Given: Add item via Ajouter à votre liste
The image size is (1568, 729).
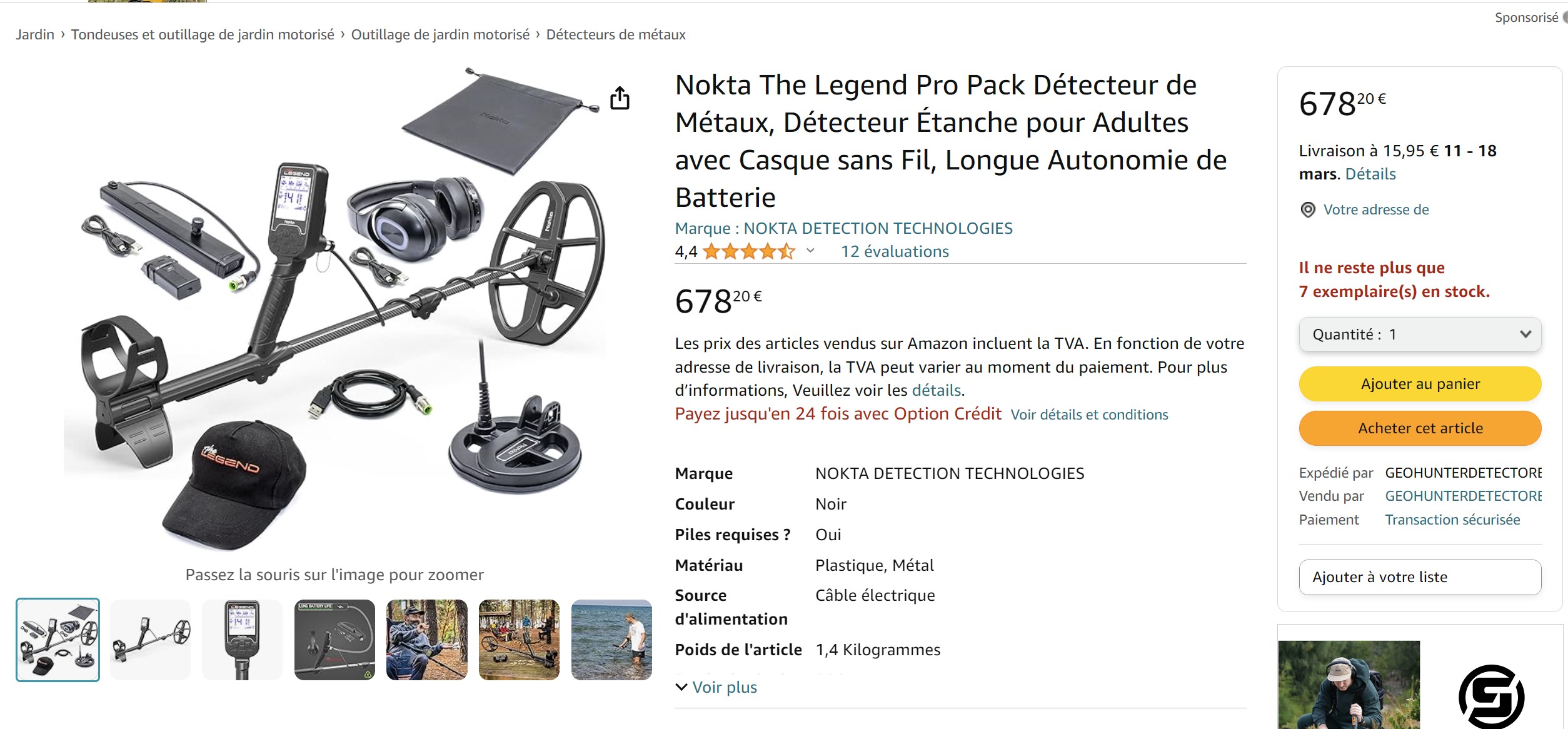Looking at the screenshot, I should [x=1420, y=577].
